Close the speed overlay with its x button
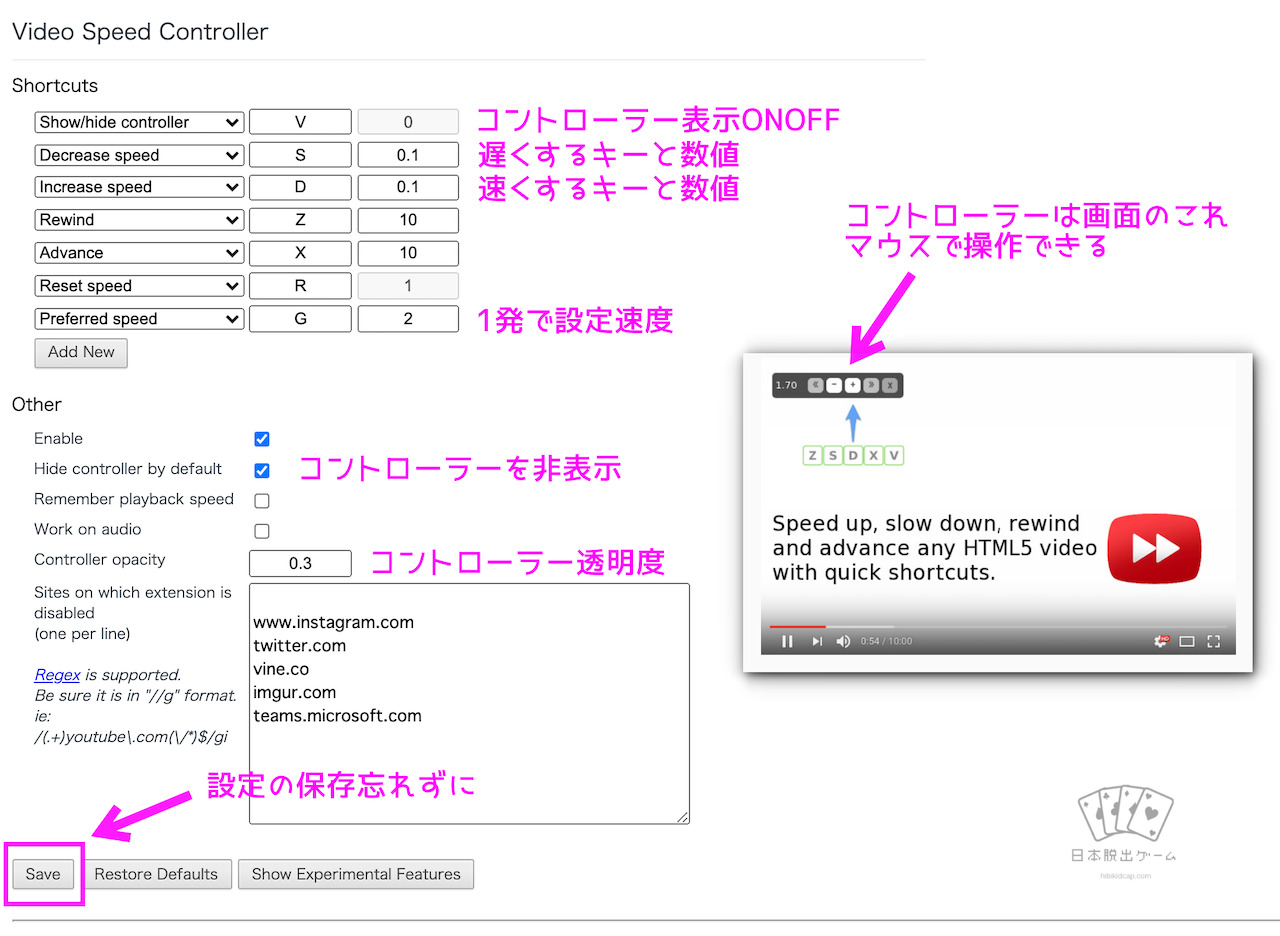Image resolution: width=1280 pixels, height=936 pixels. [890, 385]
